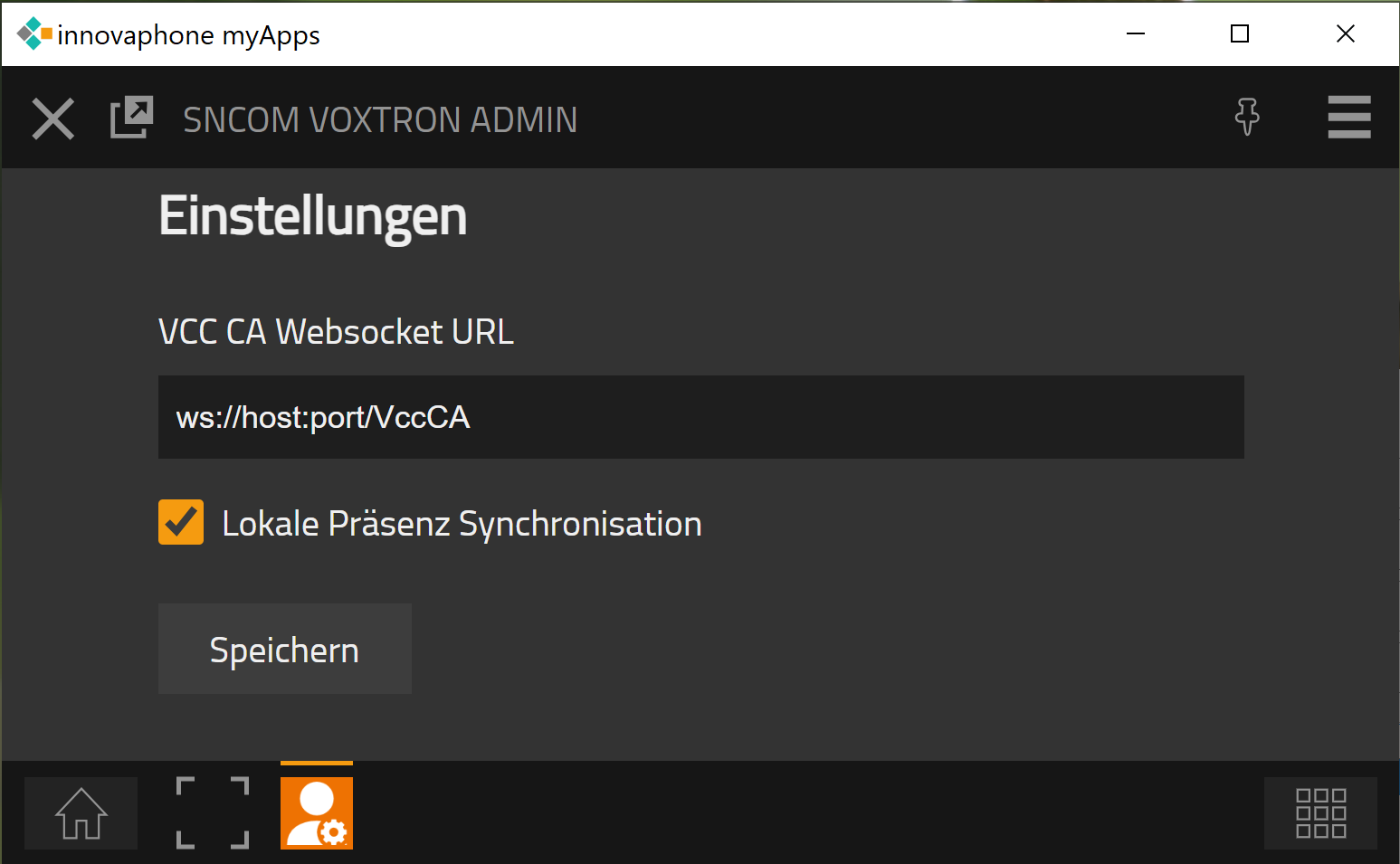Switch to the orange user-settings app tab
Image resolution: width=1400 pixels, height=864 pixels.
317,813
